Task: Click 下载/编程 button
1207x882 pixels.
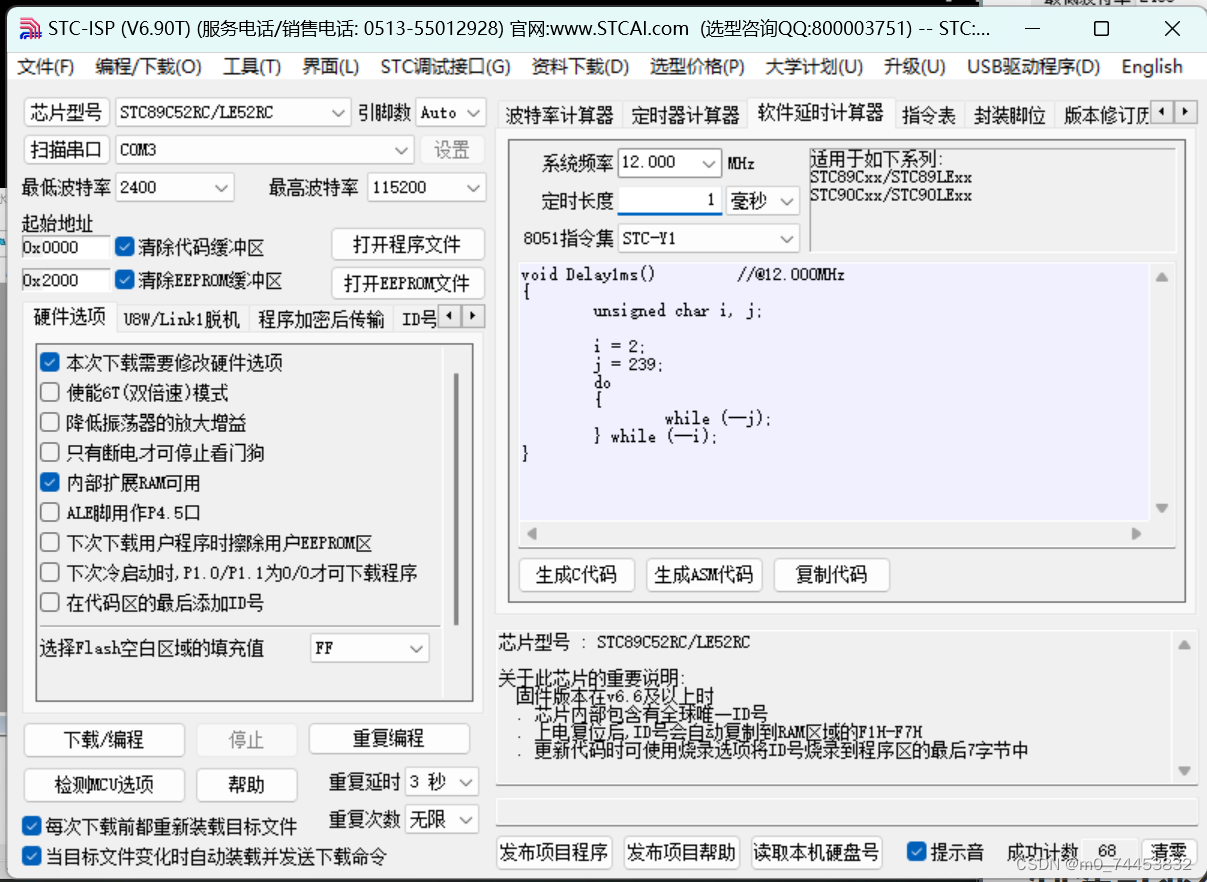Action: tap(104, 740)
